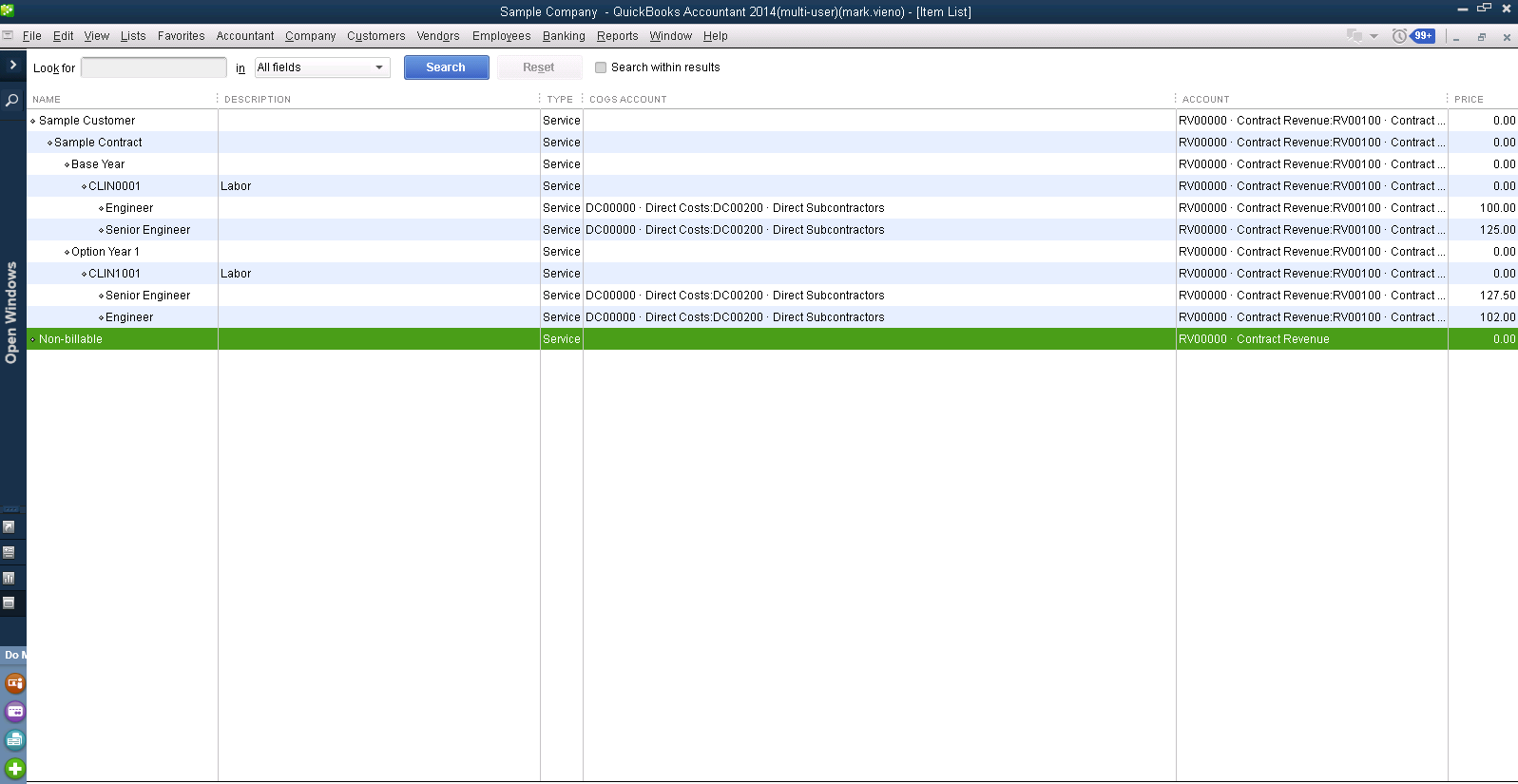Open the Vendors menu
The height and width of the screenshot is (784, 1518).
(437, 36)
